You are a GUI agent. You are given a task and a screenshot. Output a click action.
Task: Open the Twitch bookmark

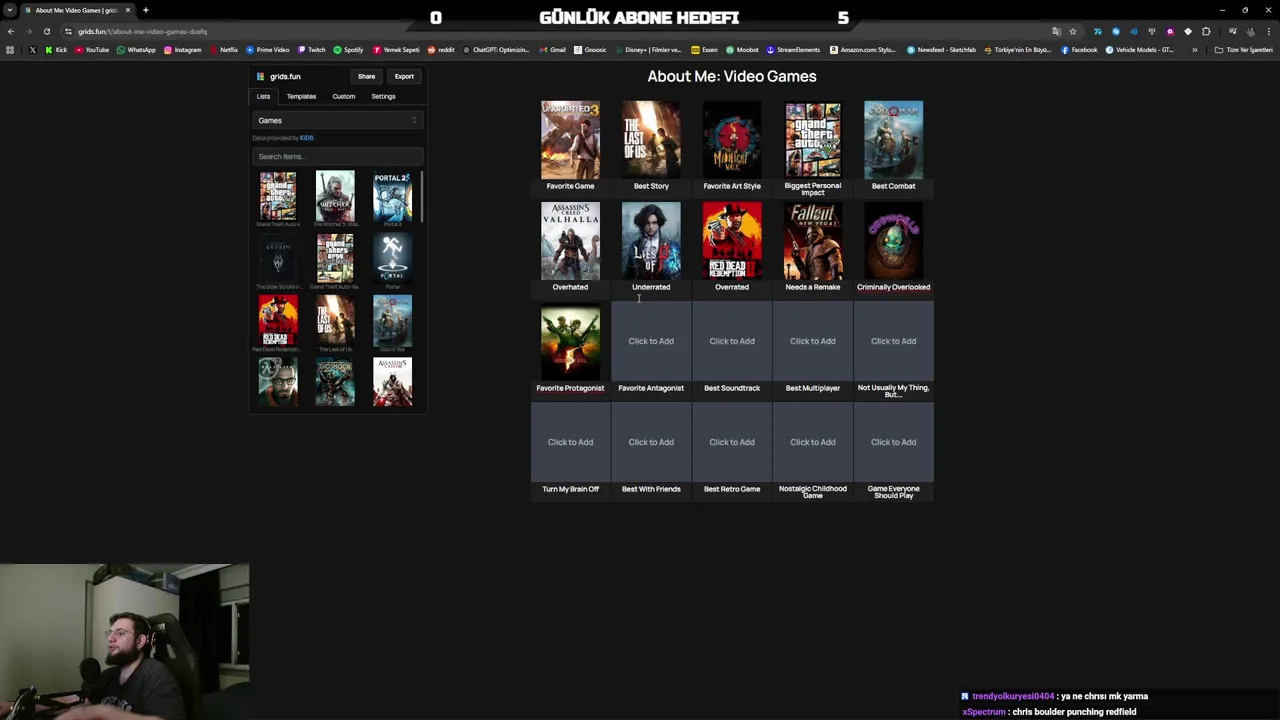[x=311, y=50]
